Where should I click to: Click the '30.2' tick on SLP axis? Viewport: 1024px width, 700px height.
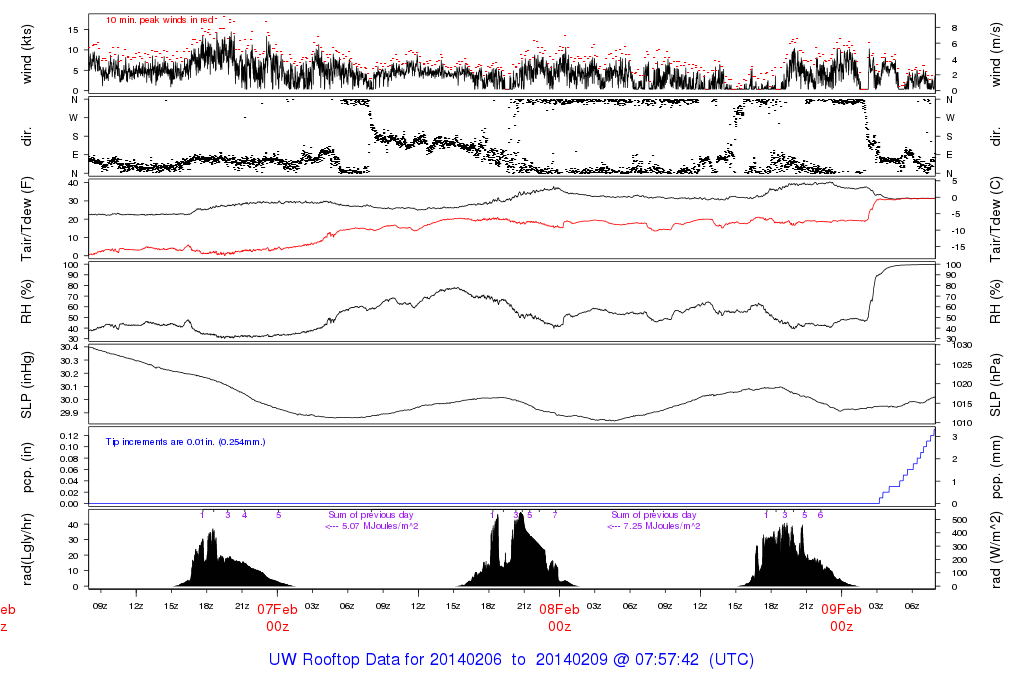(69, 374)
